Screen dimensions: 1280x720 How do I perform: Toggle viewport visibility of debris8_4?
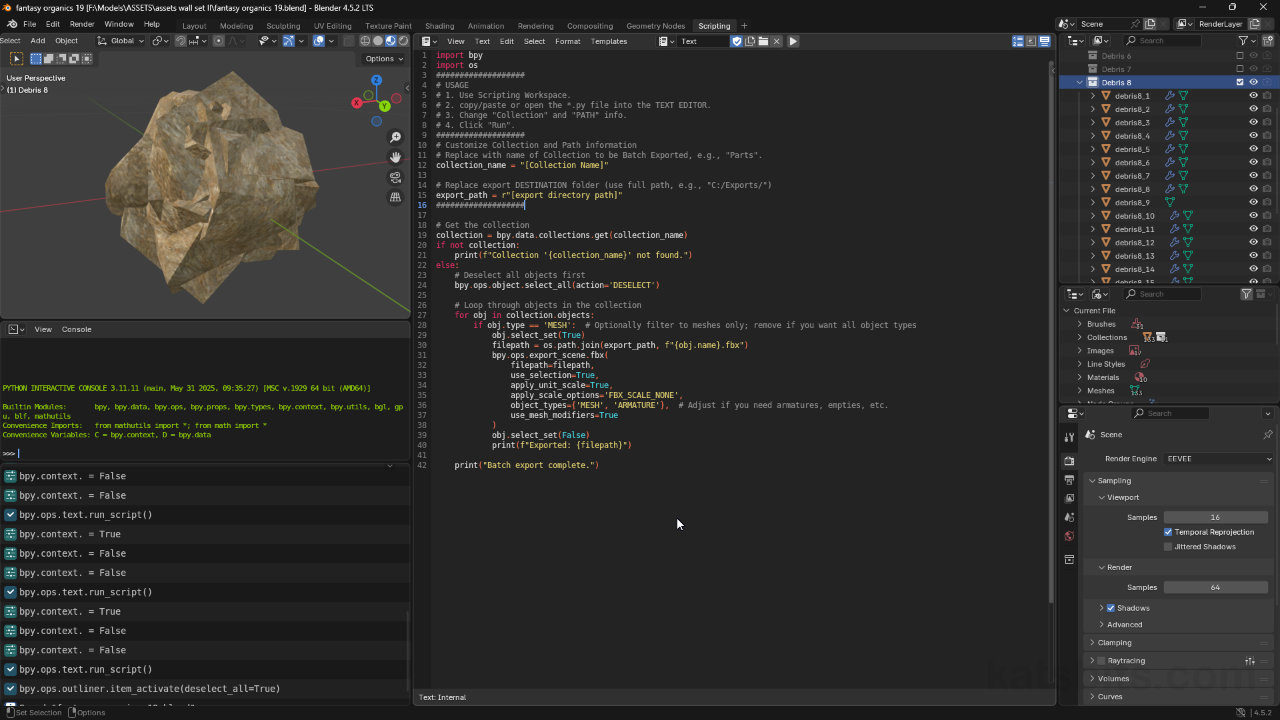click(x=1252, y=135)
